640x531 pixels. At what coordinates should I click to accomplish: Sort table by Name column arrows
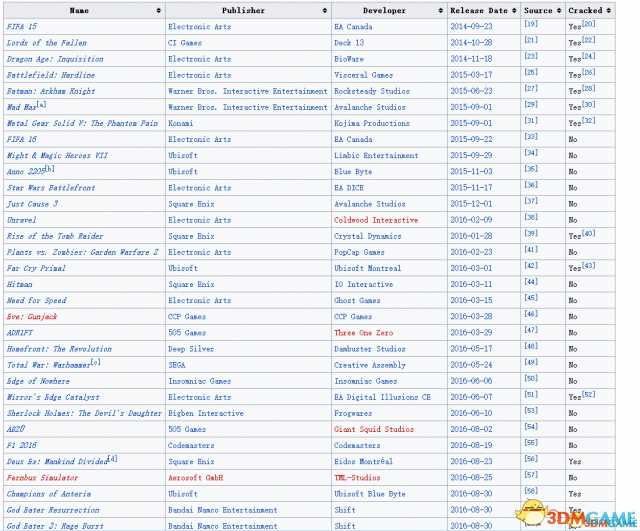(x=158, y=10)
